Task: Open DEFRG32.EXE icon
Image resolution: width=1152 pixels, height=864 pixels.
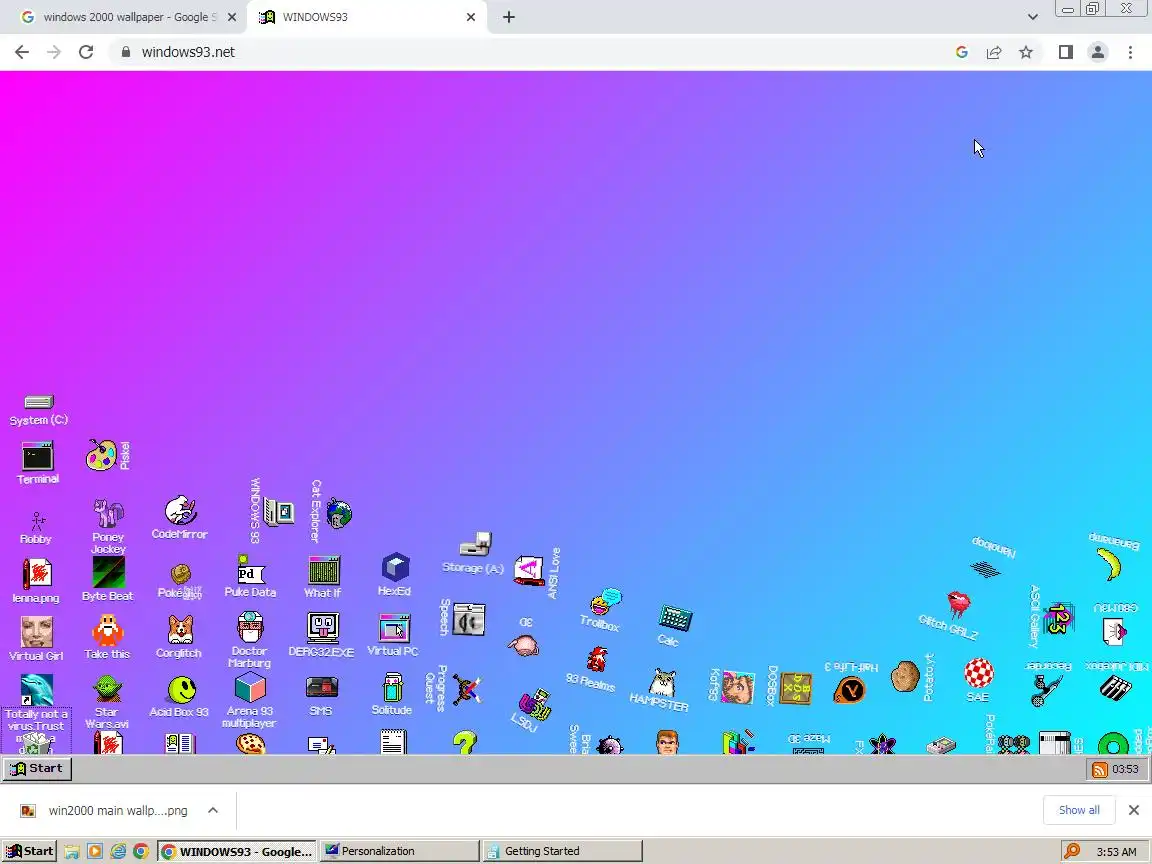Action: 323,628
